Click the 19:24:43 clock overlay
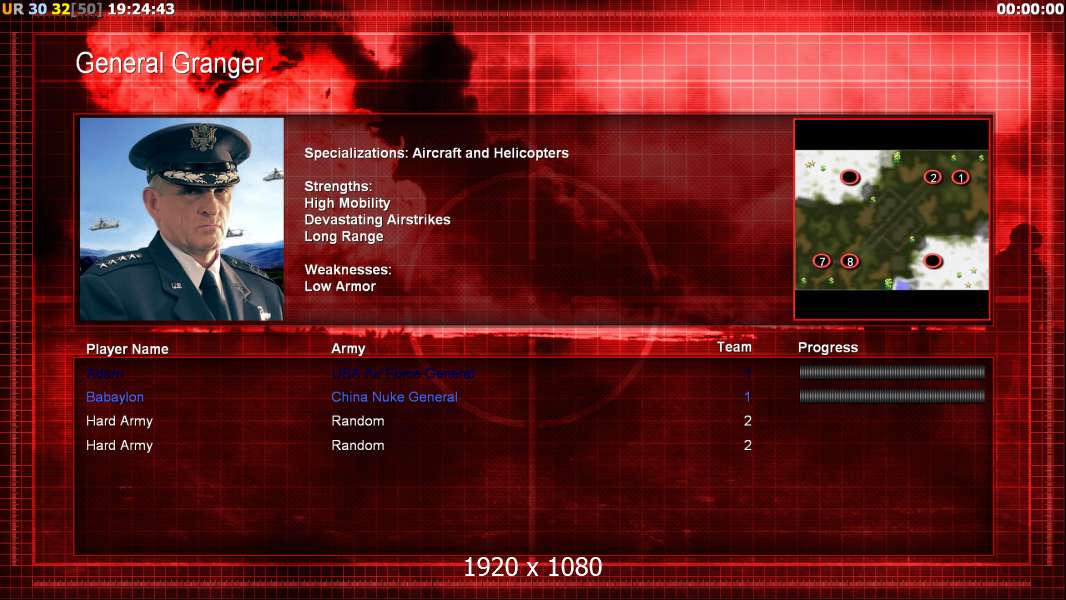The image size is (1066, 600). pyautogui.click(x=141, y=9)
